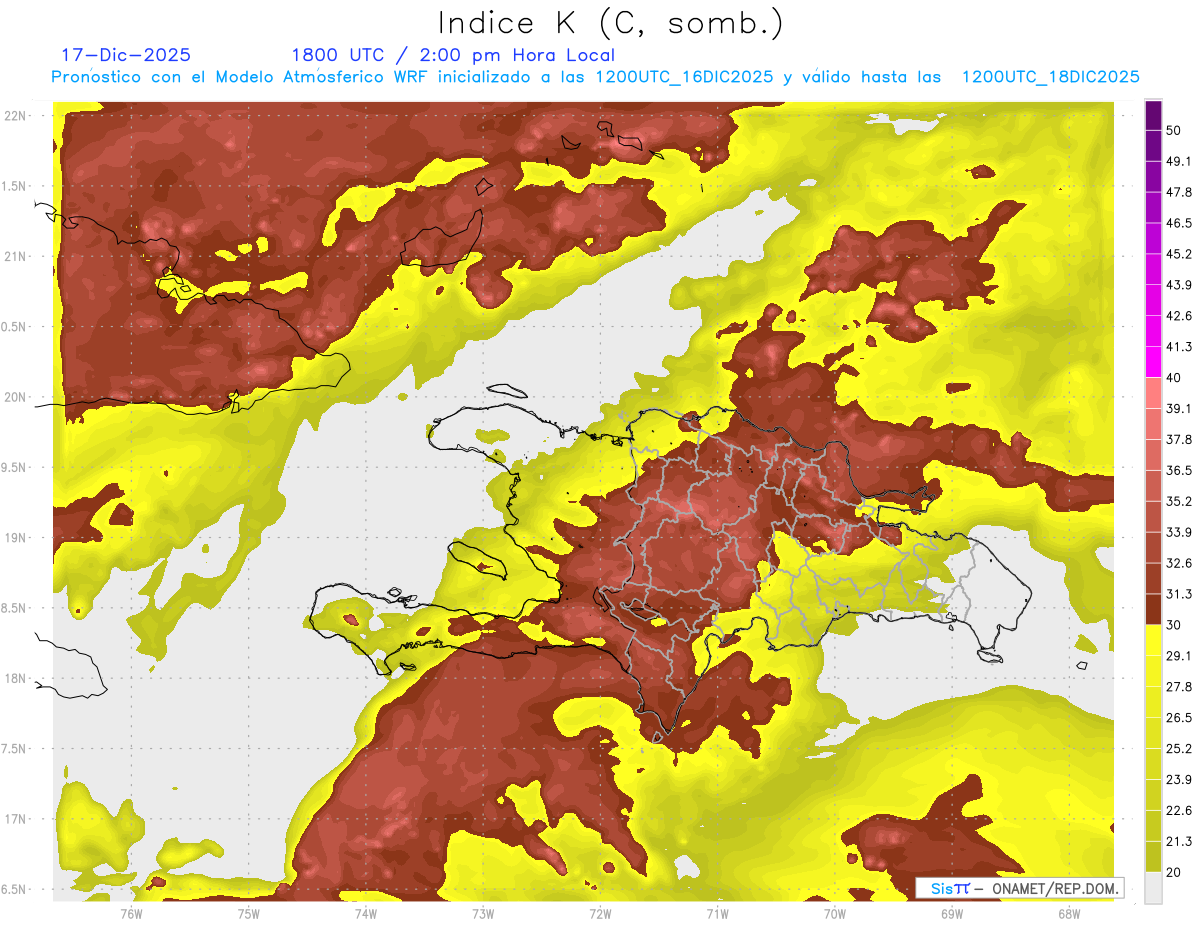Click the legend value '33.9'
This screenshot has width=1200, height=927.
pos(1179,532)
